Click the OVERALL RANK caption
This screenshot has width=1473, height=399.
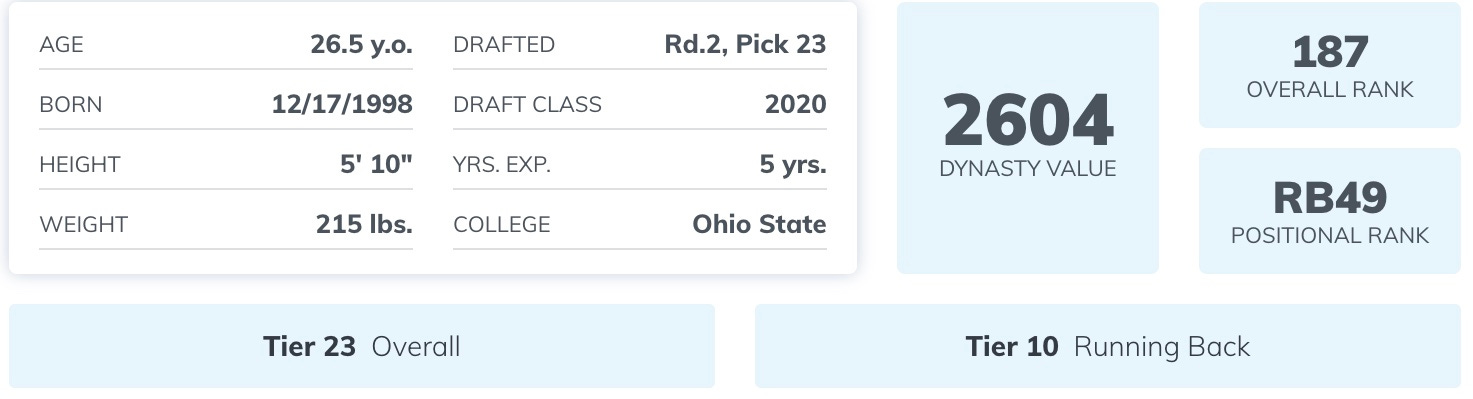[1330, 90]
